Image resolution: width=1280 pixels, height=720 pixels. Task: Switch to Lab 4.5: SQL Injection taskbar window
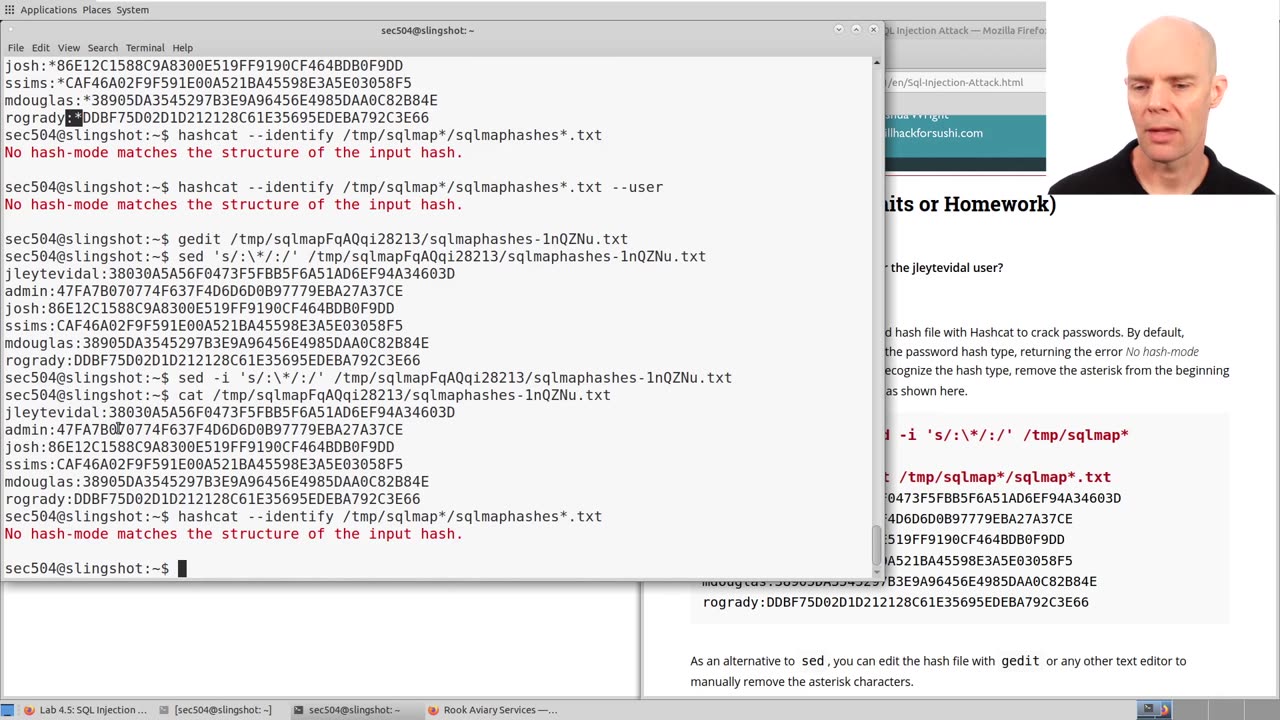[x=86, y=710]
